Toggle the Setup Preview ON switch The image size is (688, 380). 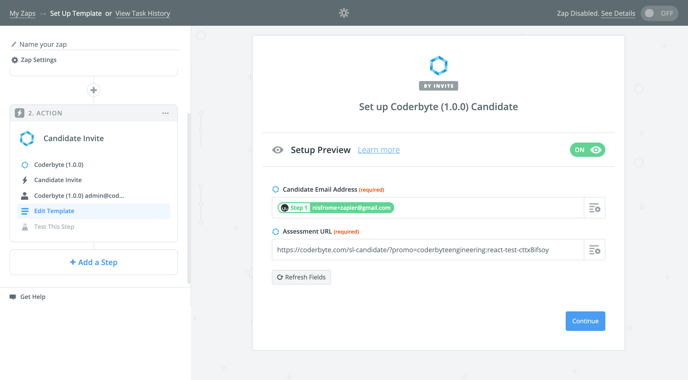tap(587, 150)
